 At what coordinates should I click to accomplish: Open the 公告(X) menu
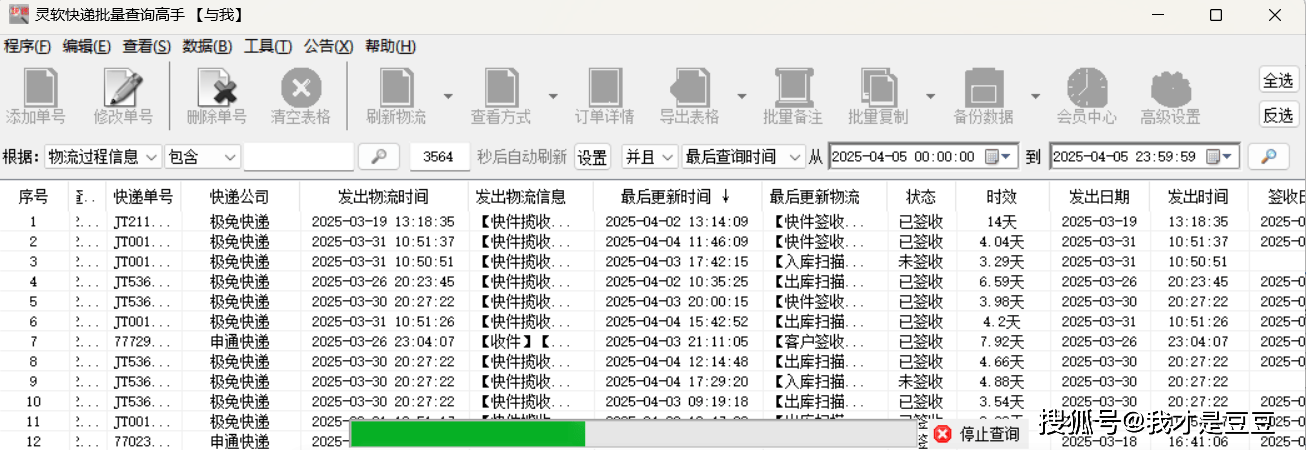[x=329, y=47]
